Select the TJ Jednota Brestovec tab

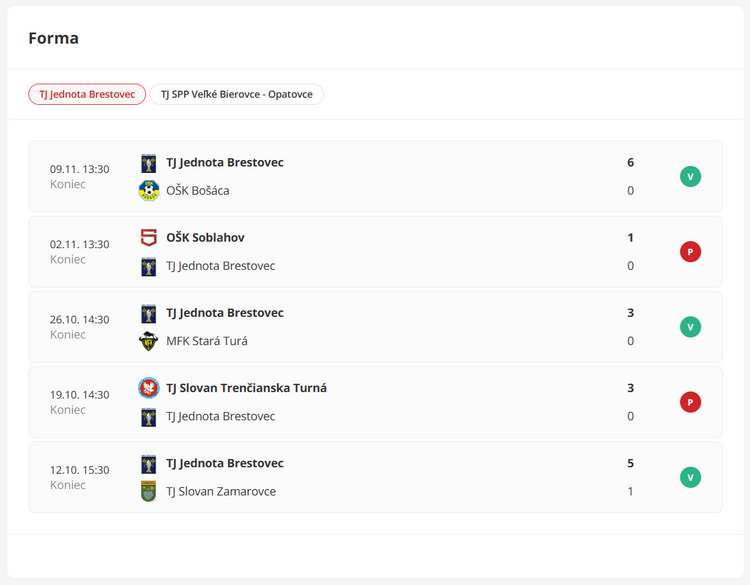[x=87, y=94]
